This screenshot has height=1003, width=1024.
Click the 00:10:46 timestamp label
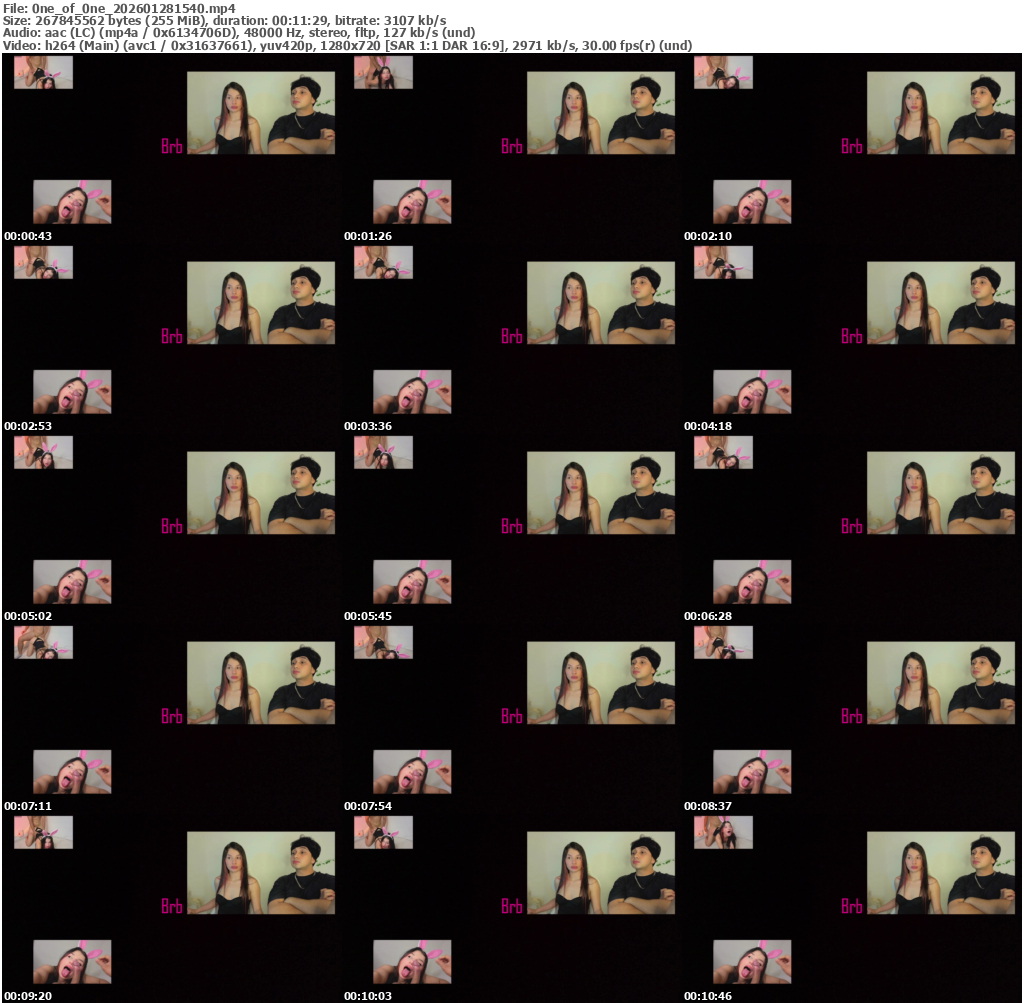click(x=704, y=996)
